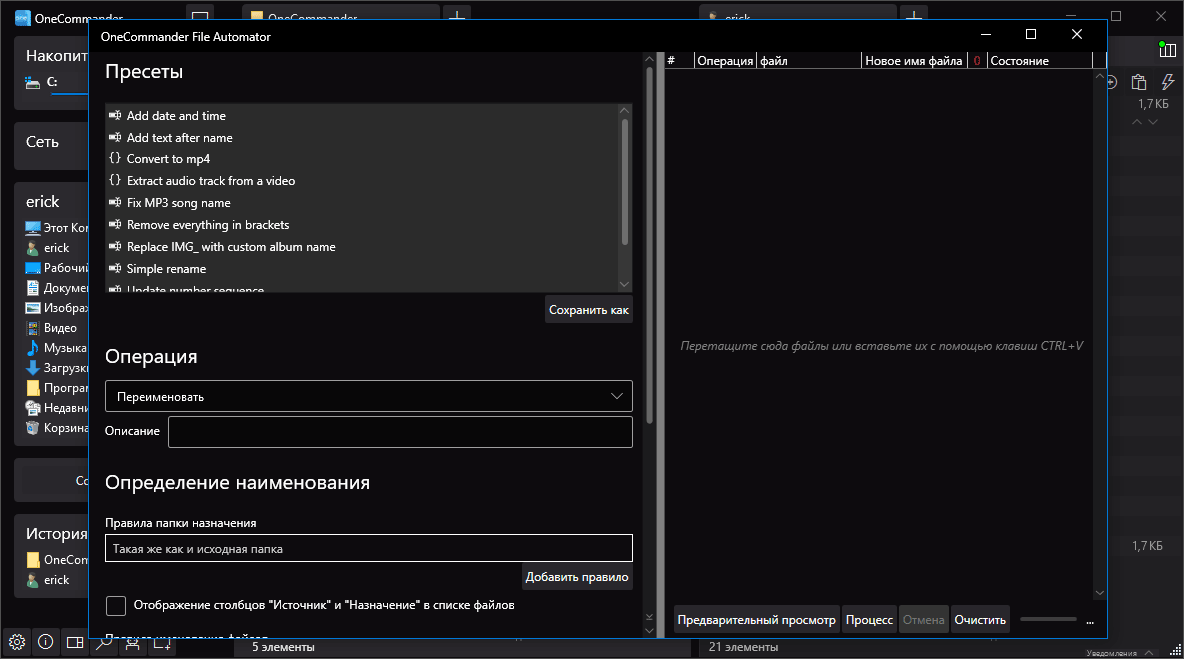The image size is (1184, 659).
Task: Select drive C: in OneCommander sidebar
Action: click(x=51, y=82)
